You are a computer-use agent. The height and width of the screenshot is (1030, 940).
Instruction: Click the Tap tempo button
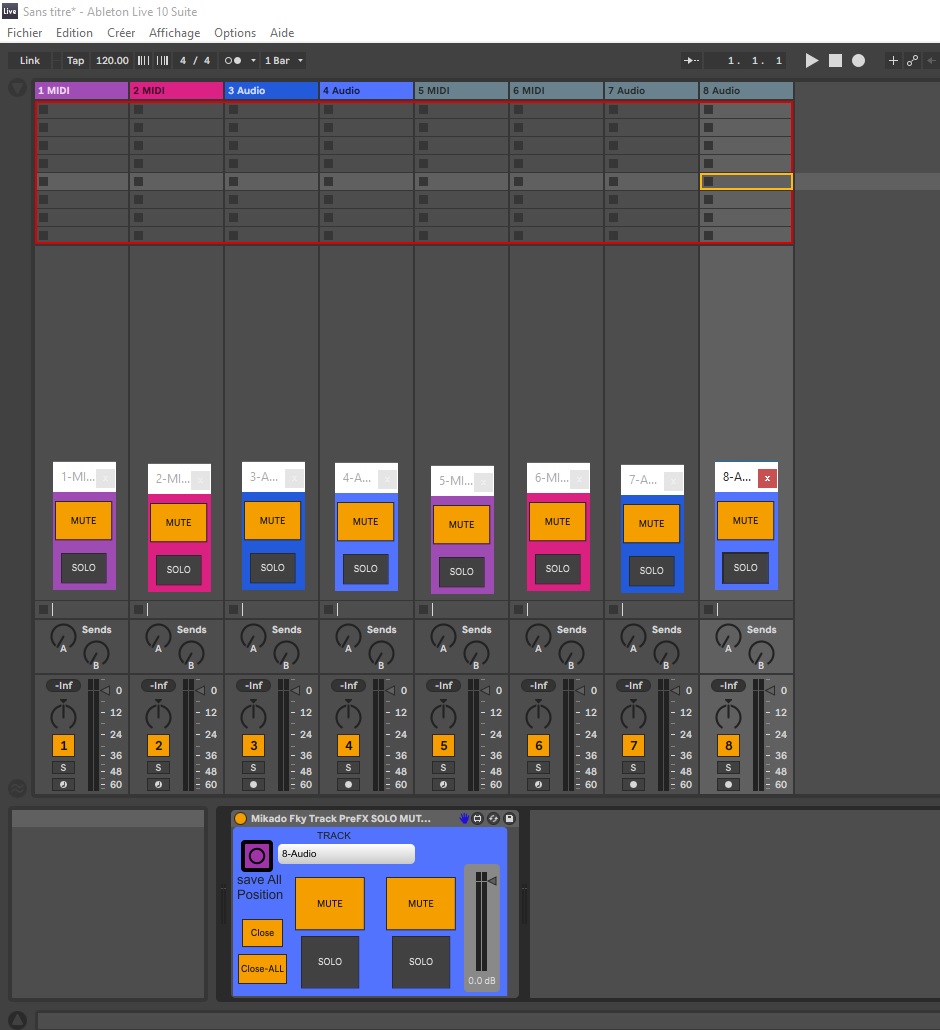pos(76,61)
